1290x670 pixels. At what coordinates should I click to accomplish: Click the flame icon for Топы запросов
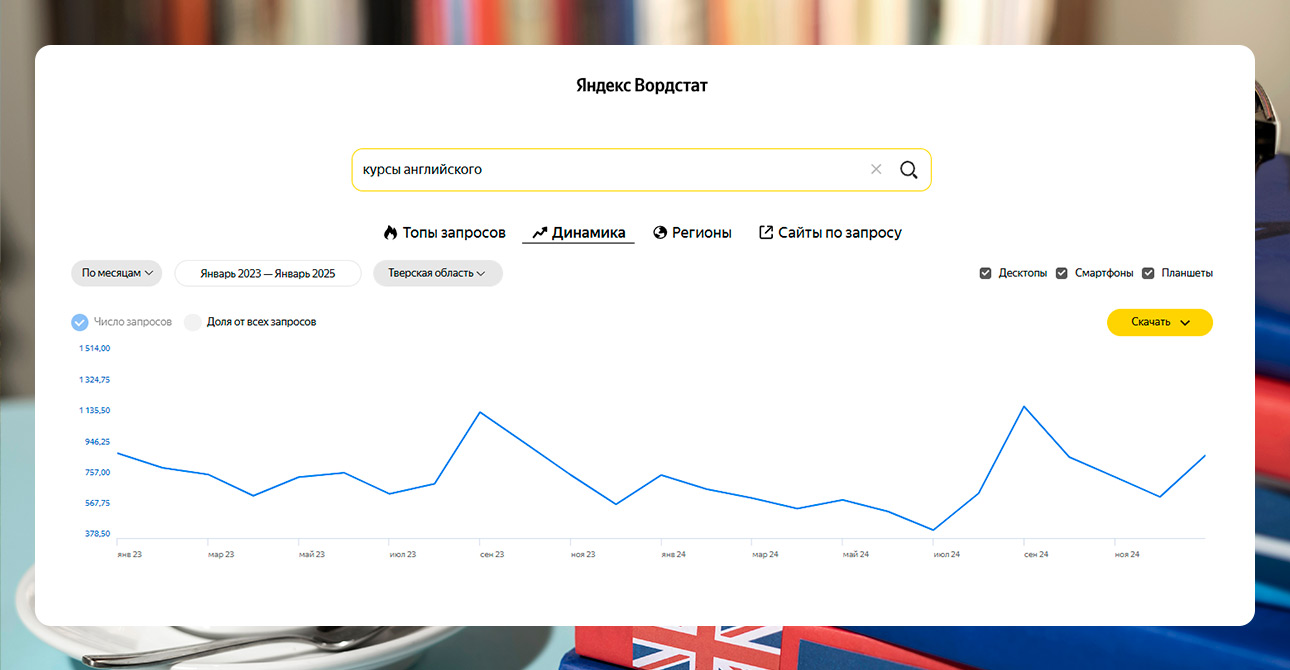tap(390, 233)
